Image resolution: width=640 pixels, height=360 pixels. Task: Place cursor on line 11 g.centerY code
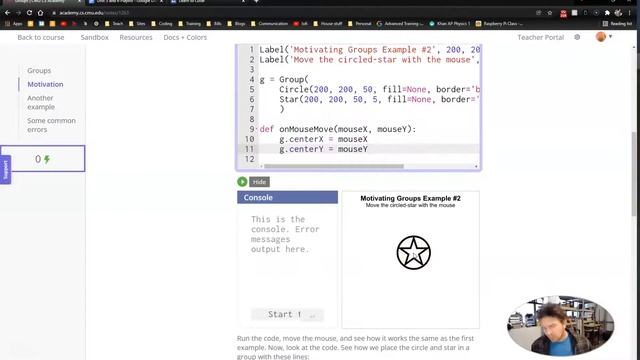[323, 149]
